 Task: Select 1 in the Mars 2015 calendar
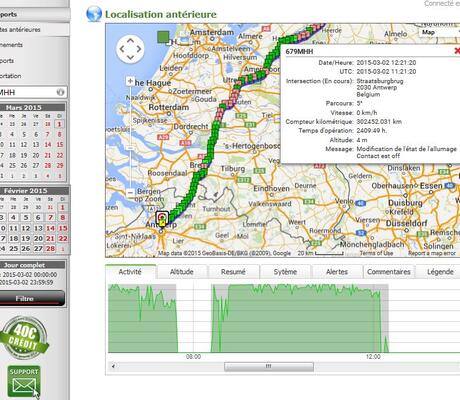tap(59, 124)
